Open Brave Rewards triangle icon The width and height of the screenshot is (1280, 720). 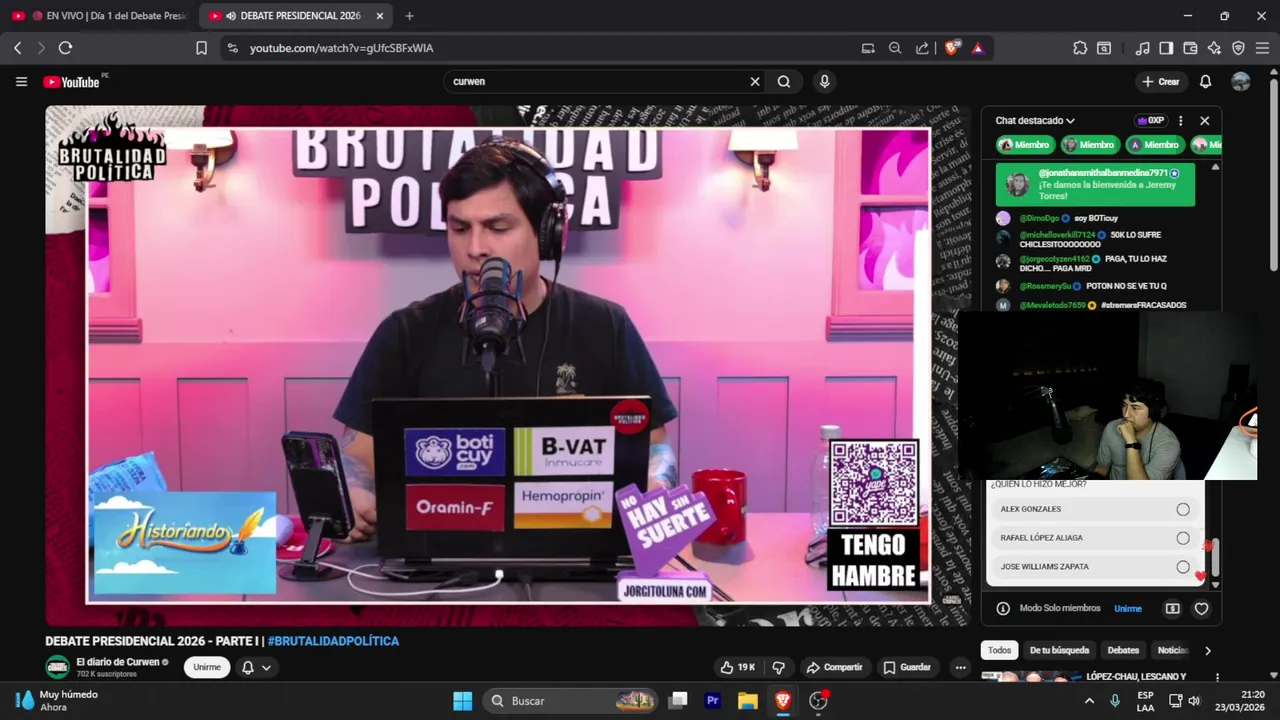(x=978, y=48)
